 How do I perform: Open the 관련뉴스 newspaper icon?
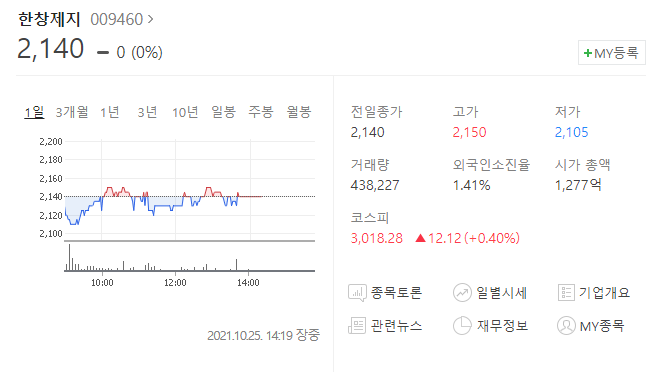[x=357, y=326]
